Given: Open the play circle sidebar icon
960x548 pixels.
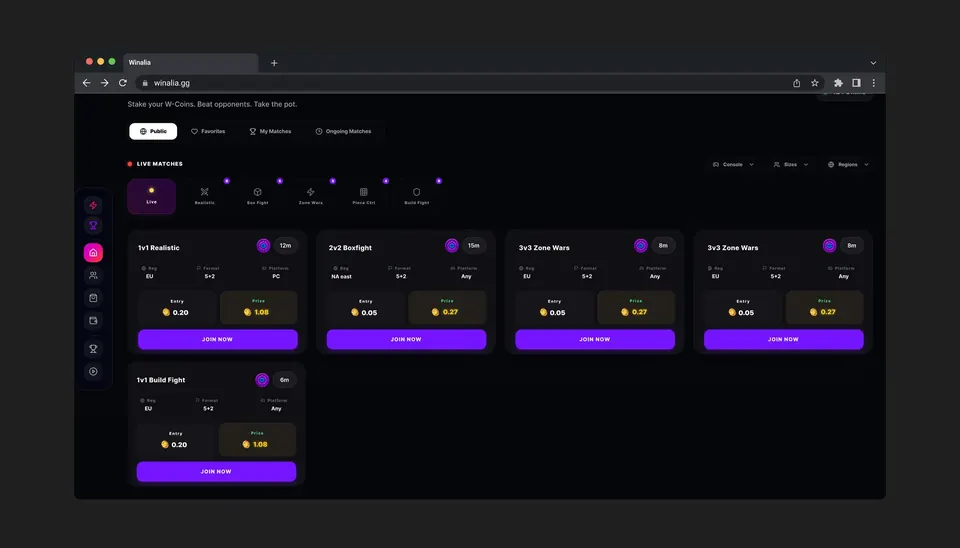Looking at the screenshot, I should click(x=93, y=371).
